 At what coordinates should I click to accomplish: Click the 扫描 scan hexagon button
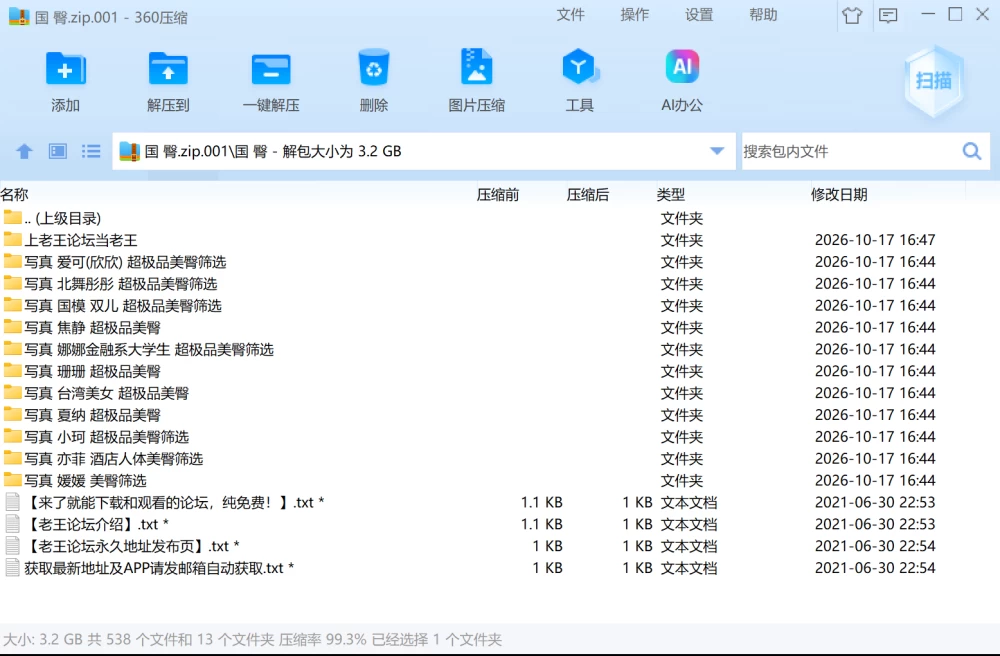tap(933, 81)
